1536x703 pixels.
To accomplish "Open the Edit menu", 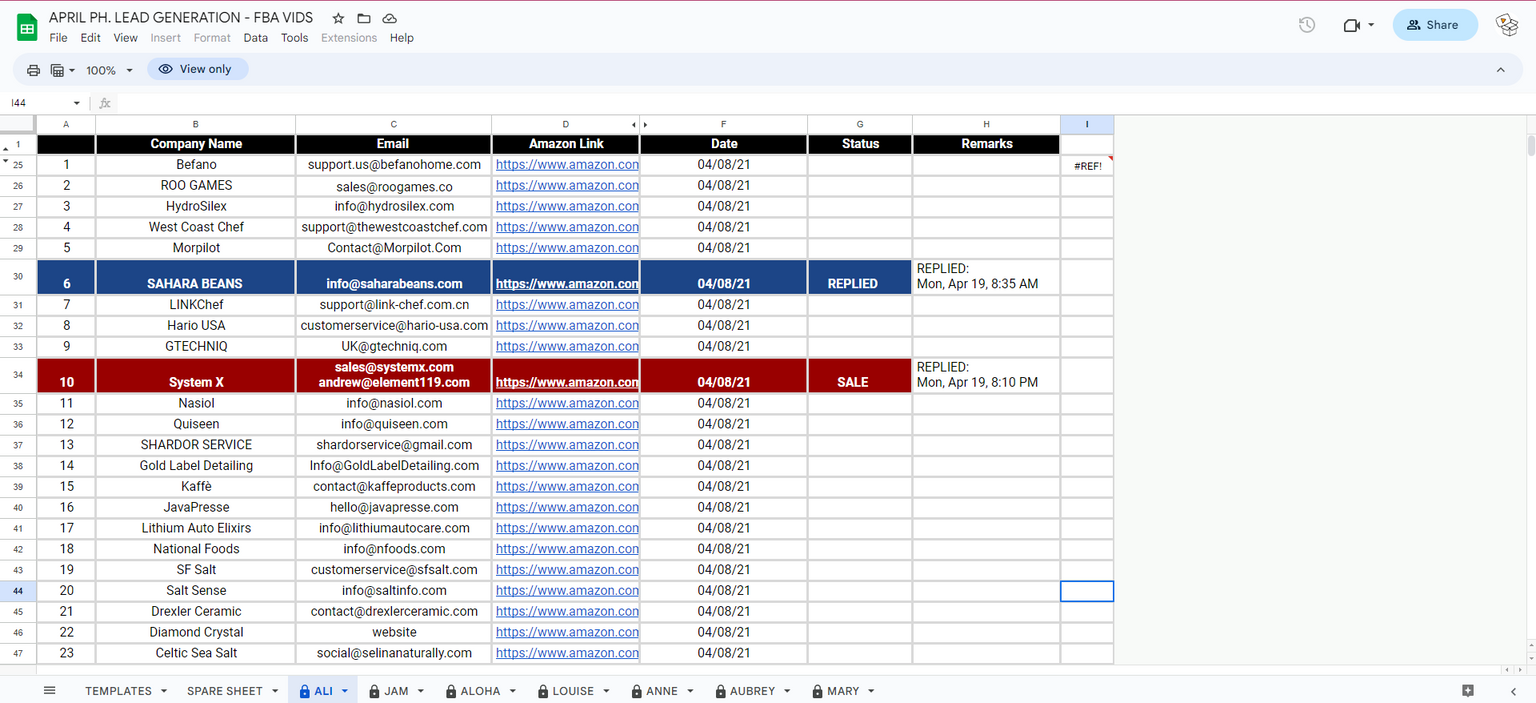I will [x=91, y=38].
